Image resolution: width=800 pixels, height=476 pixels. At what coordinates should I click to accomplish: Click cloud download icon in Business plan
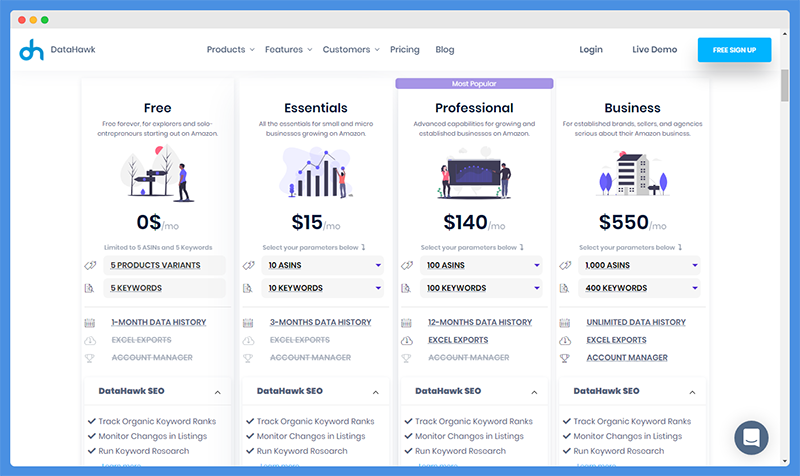(564, 340)
